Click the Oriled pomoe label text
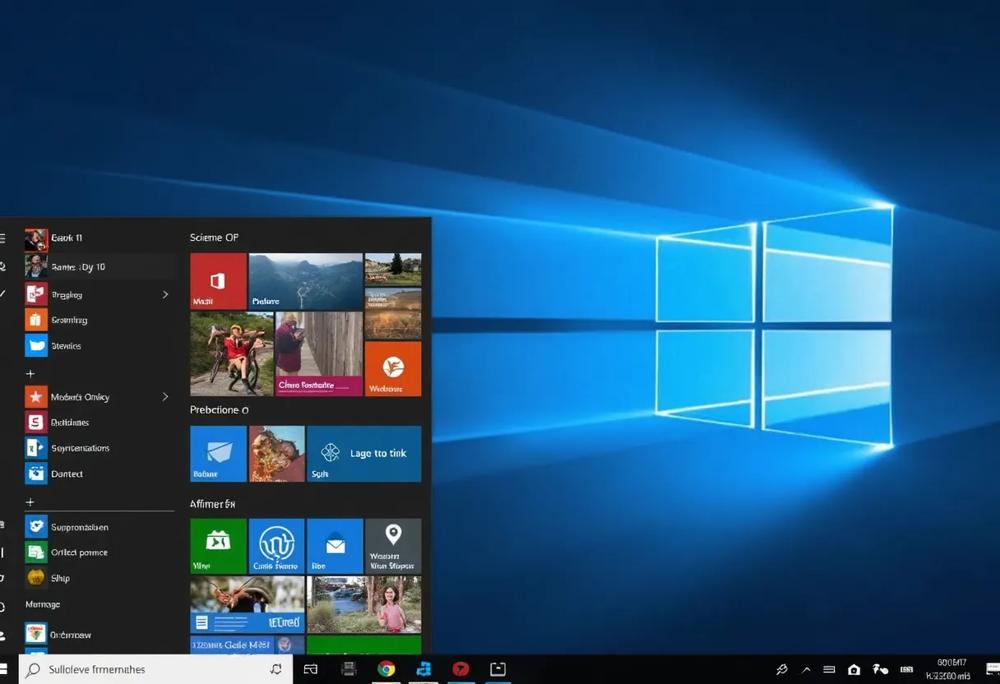1000x684 pixels. pos(79,552)
